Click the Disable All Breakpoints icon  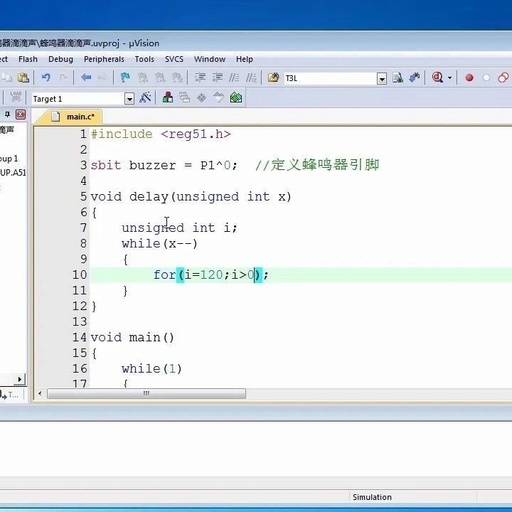[x=503, y=78]
